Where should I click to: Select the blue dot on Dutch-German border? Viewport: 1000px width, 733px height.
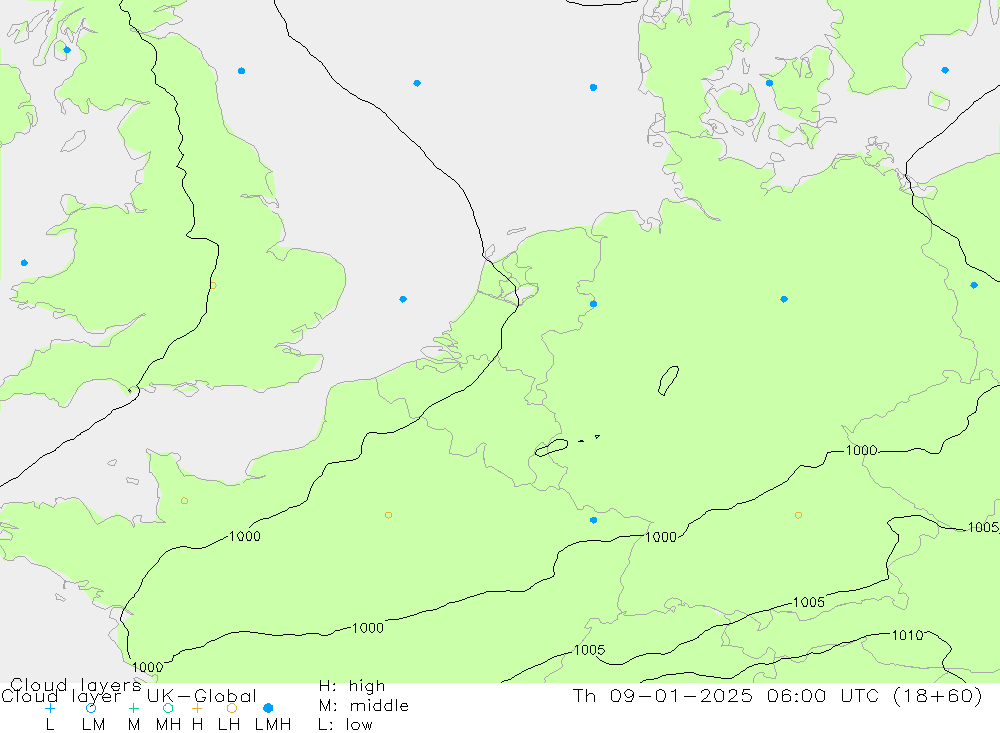point(593,304)
